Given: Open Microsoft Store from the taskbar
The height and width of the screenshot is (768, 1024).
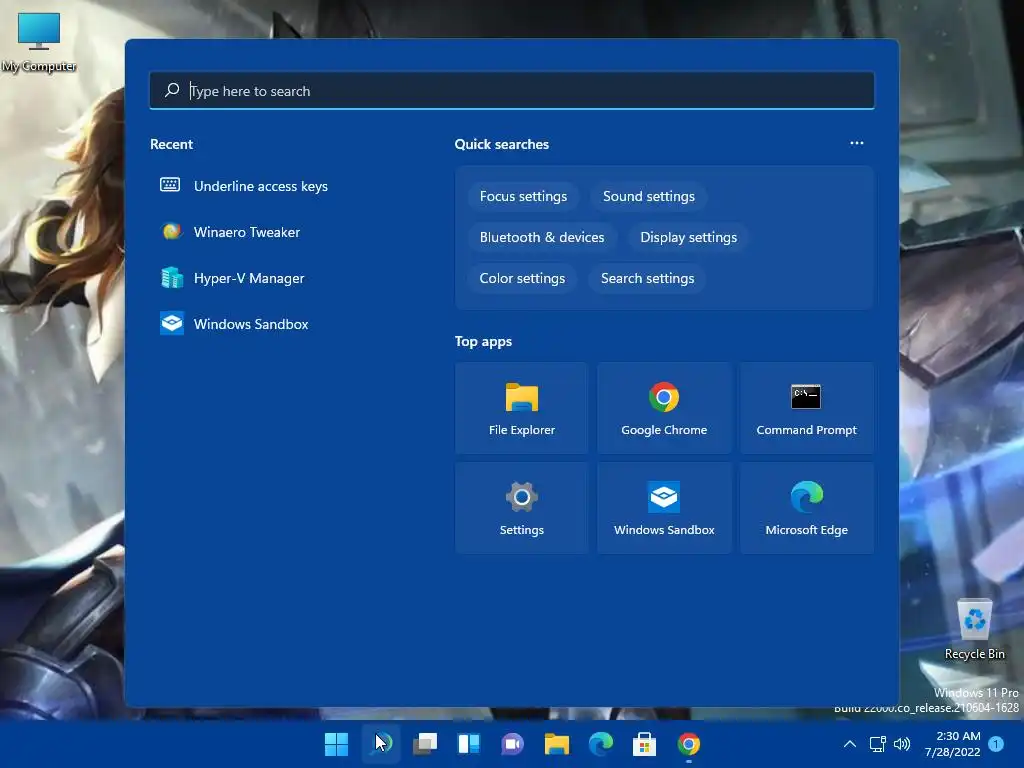Looking at the screenshot, I should (x=645, y=744).
